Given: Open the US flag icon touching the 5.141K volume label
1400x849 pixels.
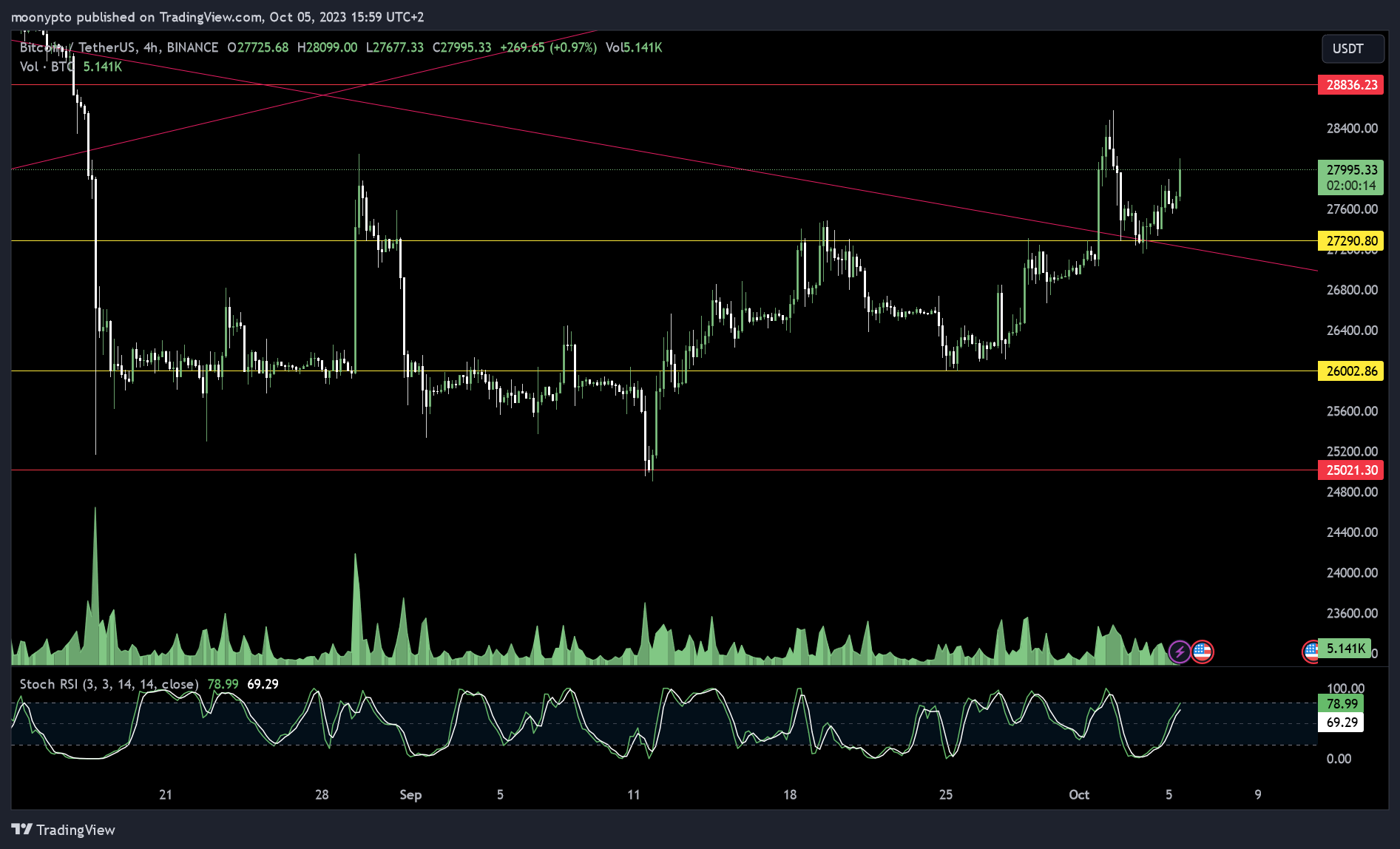Looking at the screenshot, I should point(1311,652).
